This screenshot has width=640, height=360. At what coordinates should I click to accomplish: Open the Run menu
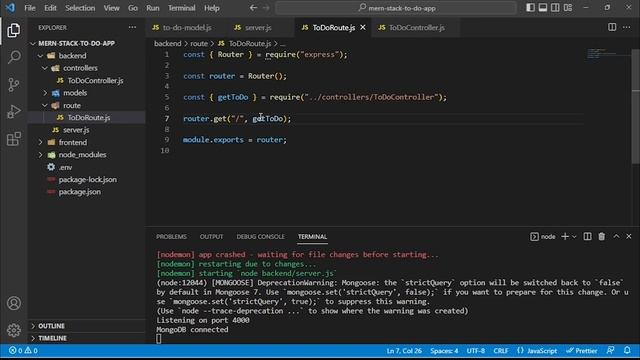(x=153, y=8)
